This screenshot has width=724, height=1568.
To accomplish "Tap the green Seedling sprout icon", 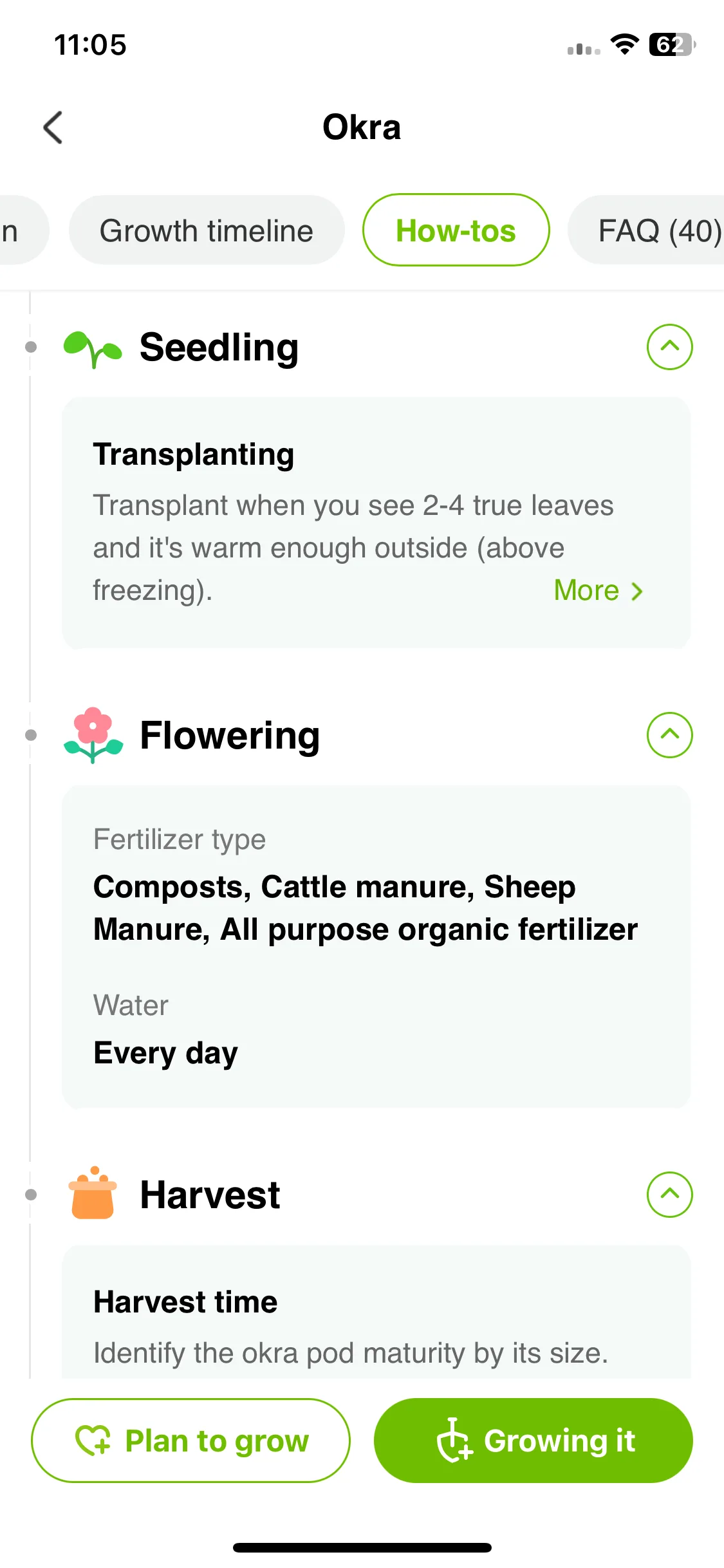I will pyautogui.click(x=93, y=348).
